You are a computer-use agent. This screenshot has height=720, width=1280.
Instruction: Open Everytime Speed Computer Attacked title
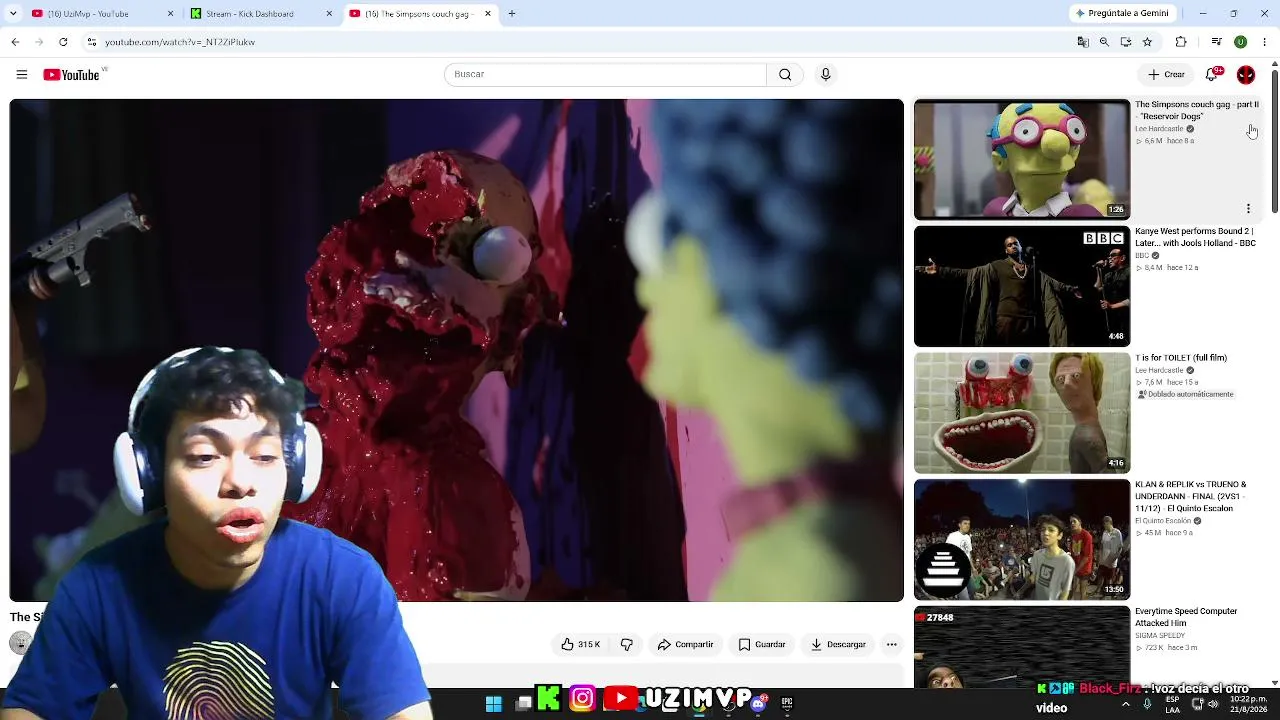(1186, 617)
